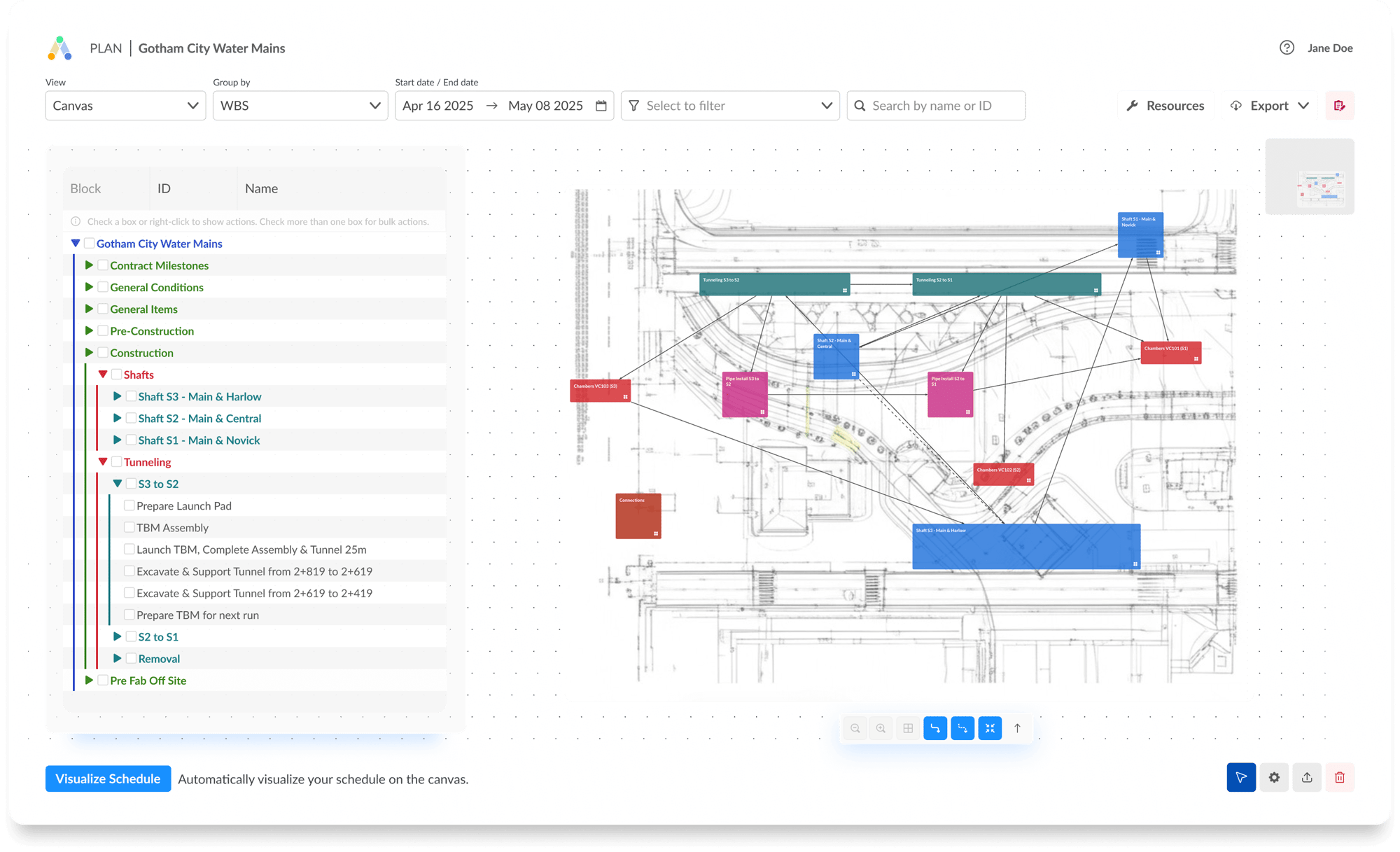Zoom in on the canvas
Screen dimensions: 1400x852
[x=881, y=728]
